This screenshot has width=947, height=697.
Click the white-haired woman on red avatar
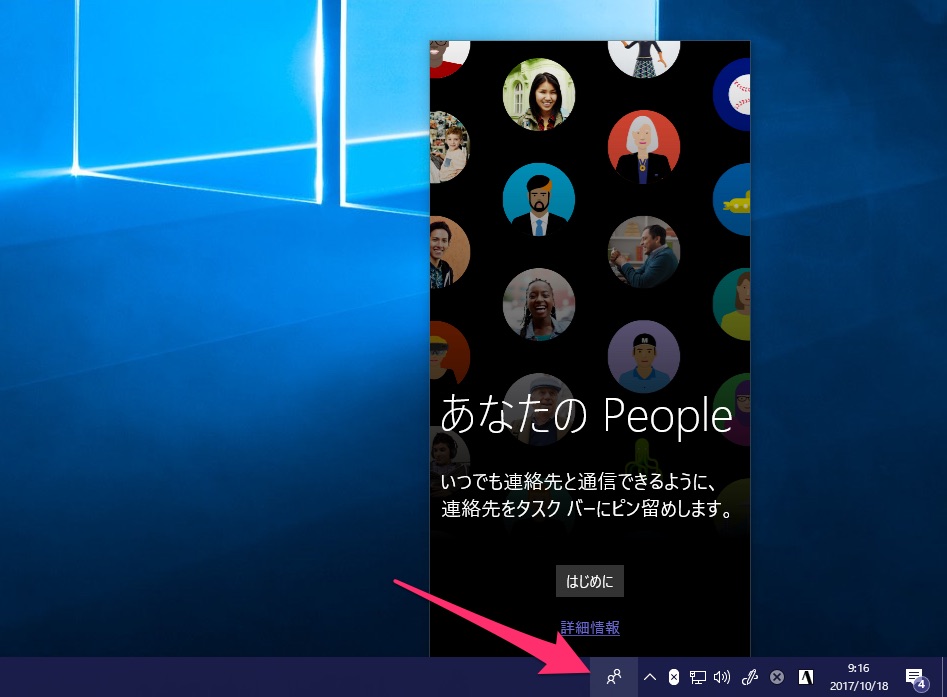click(644, 147)
